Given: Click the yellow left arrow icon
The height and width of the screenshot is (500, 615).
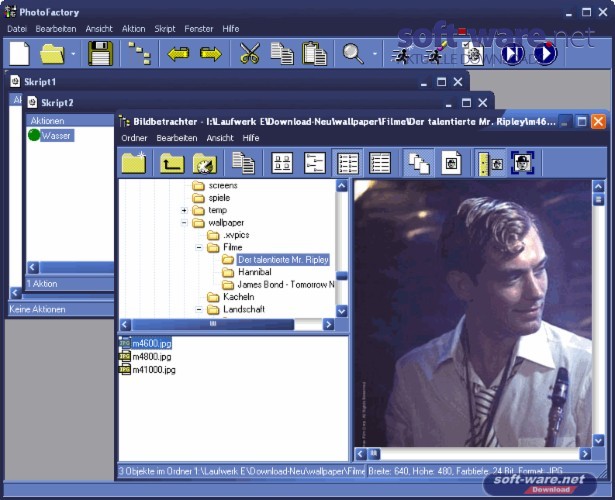Looking at the screenshot, I should coord(178,53).
